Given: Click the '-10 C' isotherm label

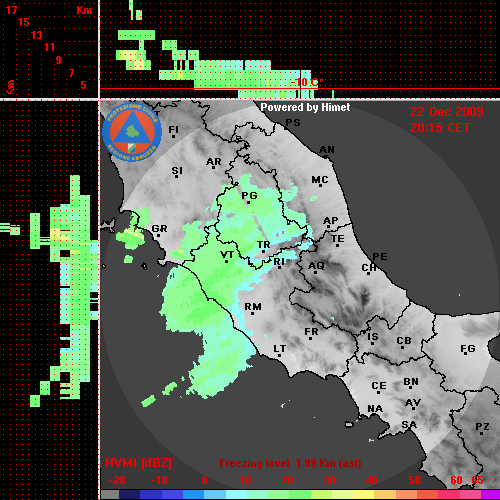Looking at the screenshot, I should click(306, 82).
